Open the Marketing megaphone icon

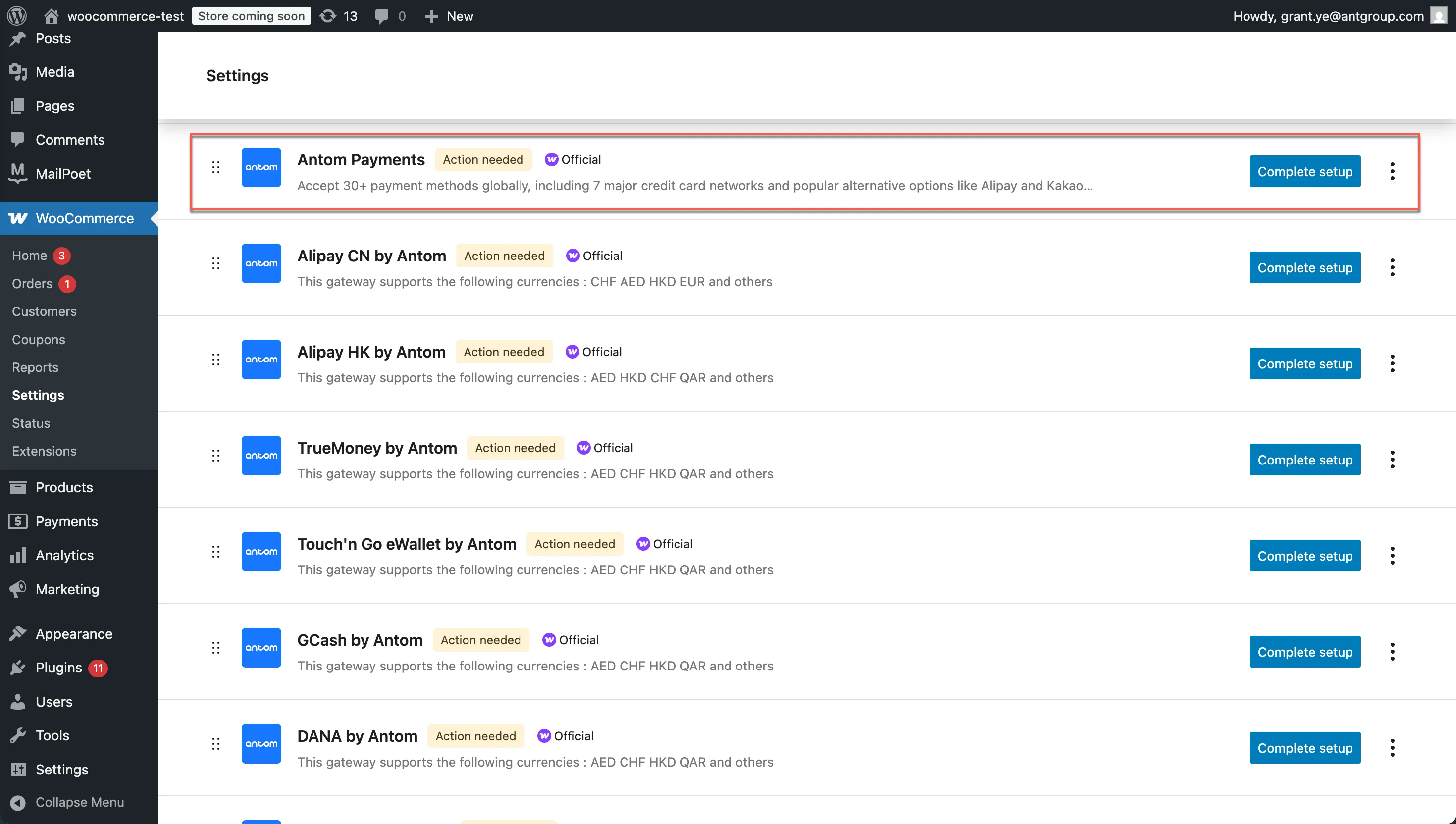(18, 589)
